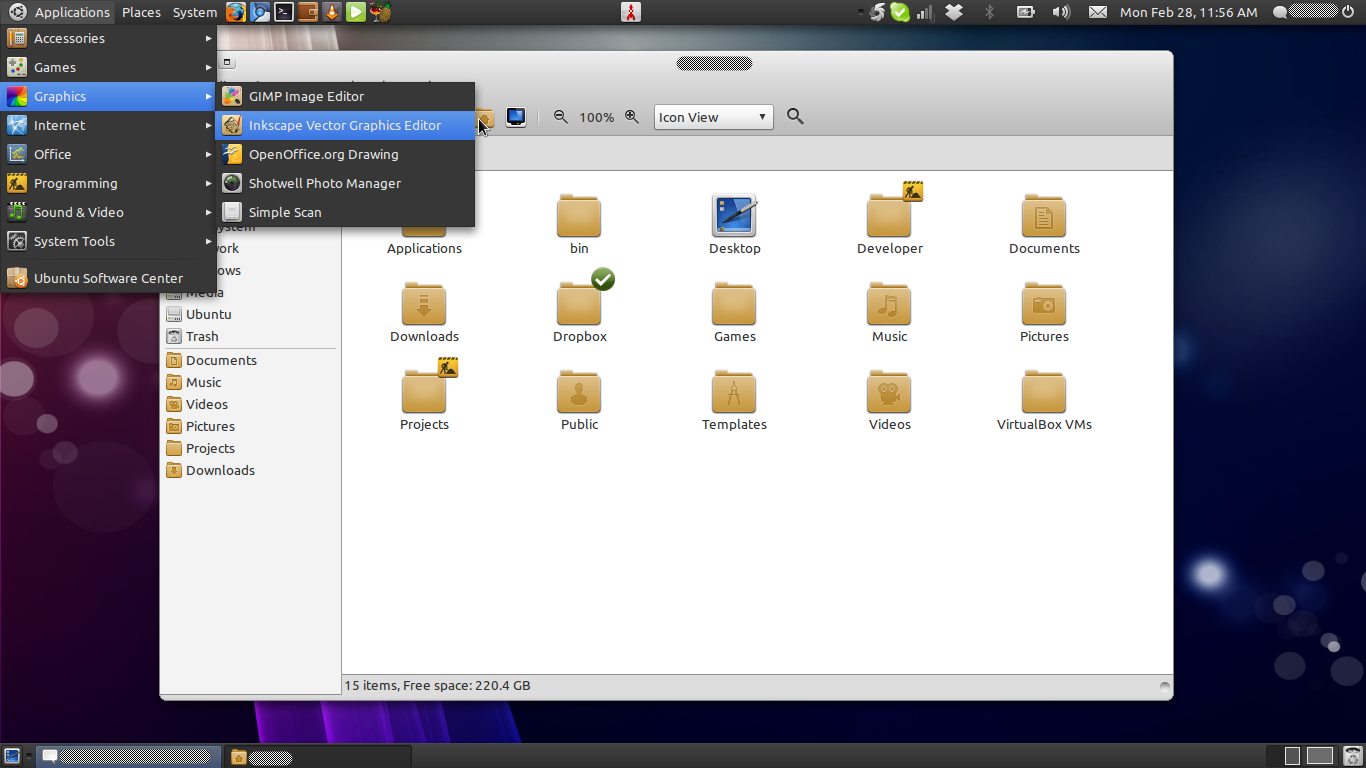Viewport: 1366px width, 768px height.
Task: Open the System menu in top panel
Action: coord(194,12)
